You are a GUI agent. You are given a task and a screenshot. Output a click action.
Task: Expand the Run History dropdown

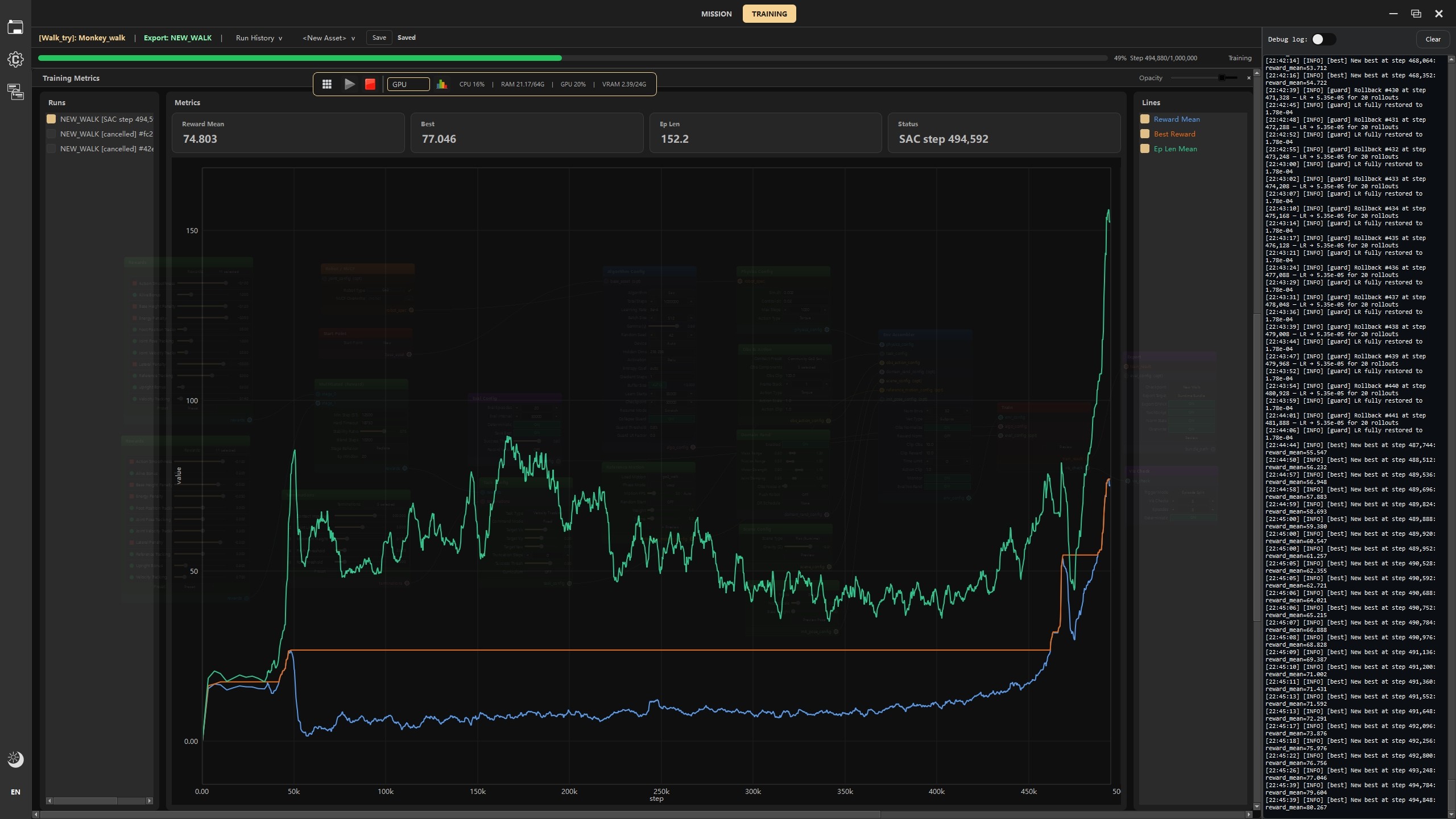click(x=259, y=38)
